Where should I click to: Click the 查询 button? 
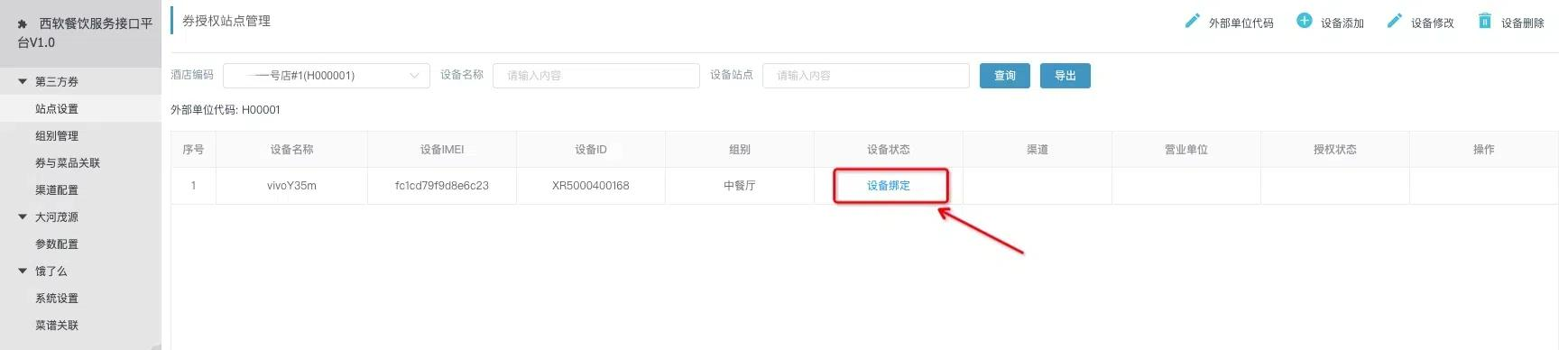pyautogui.click(x=1004, y=76)
